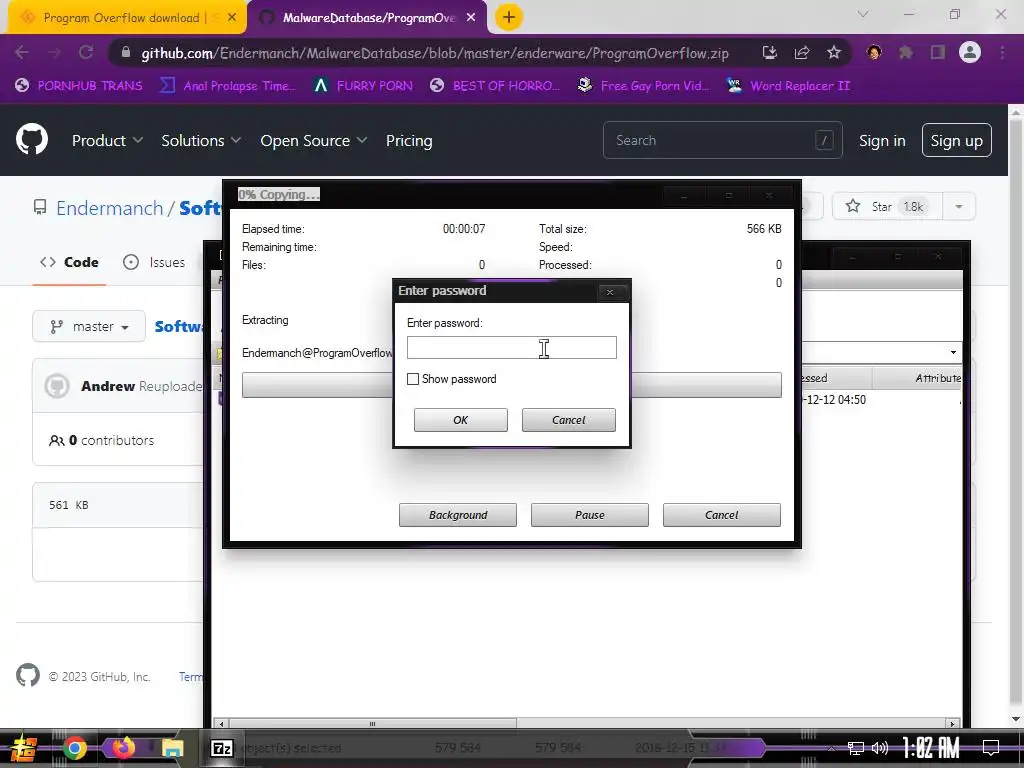Cancel the Enter password dialog

coord(568,420)
